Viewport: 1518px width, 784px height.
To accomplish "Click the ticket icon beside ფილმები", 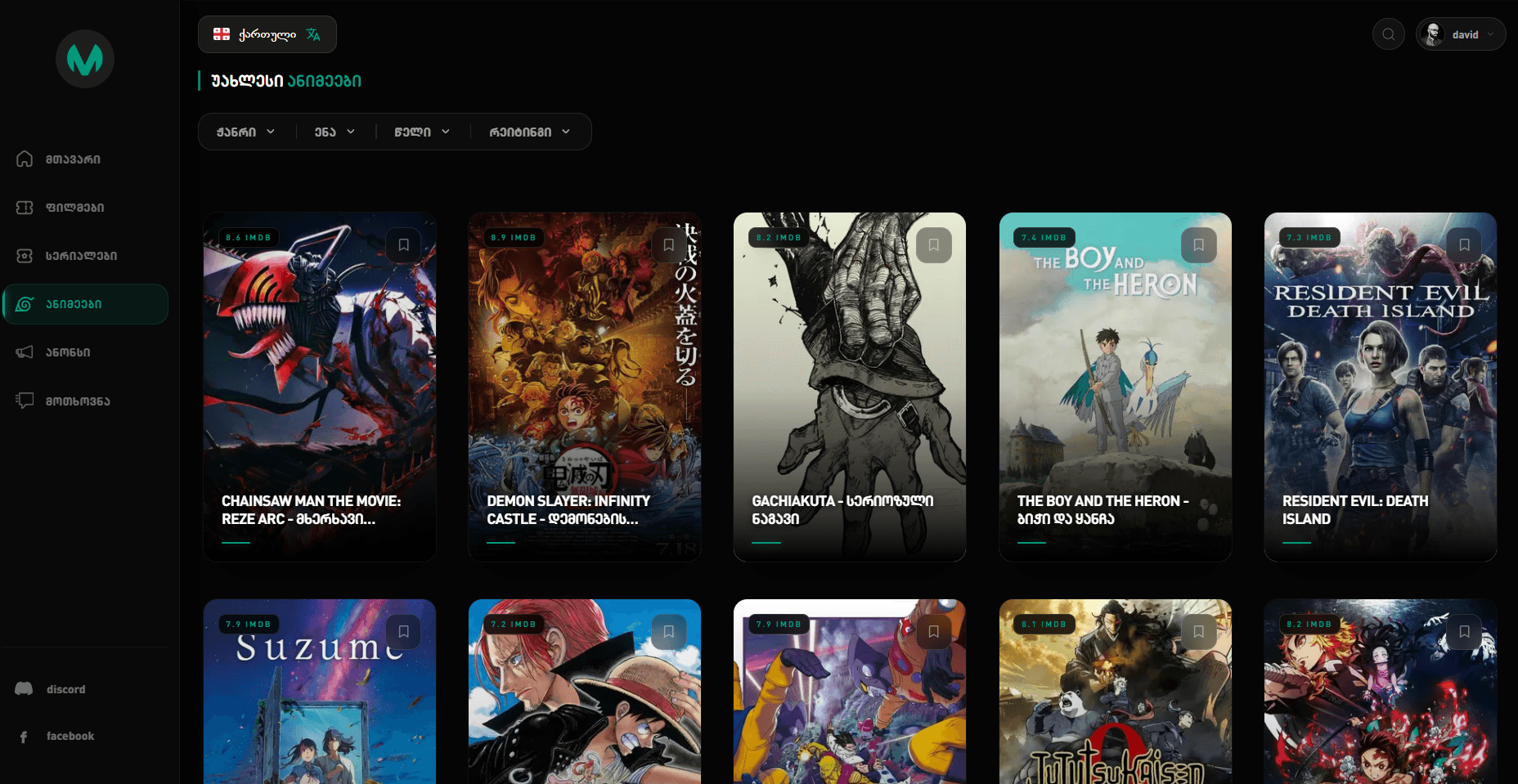I will (25, 208).
